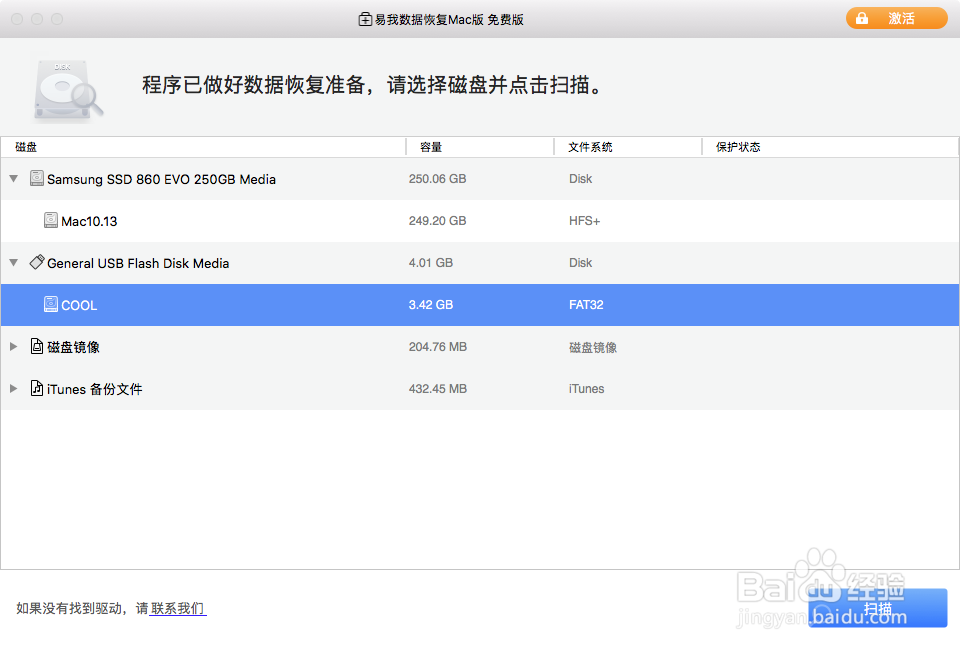Click the 磁盘 column header
960x650 pixels.
24,147
